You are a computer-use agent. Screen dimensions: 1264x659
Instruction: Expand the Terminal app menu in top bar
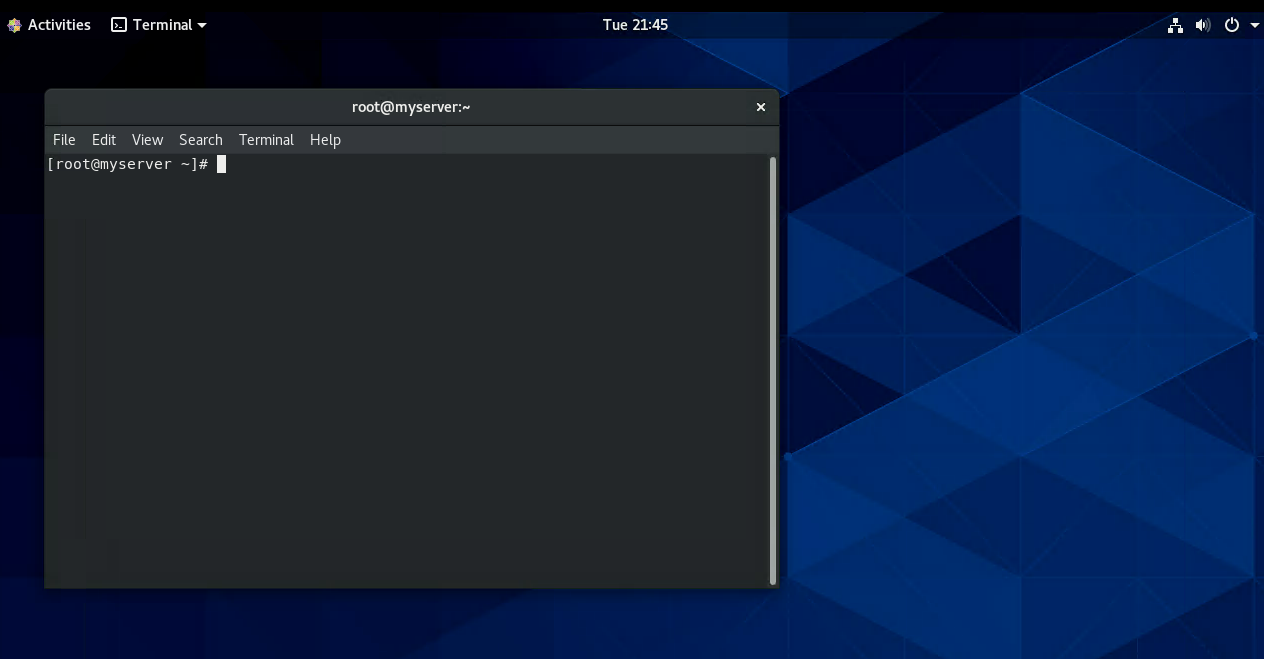pyautogui.click(x=159, y=25)
